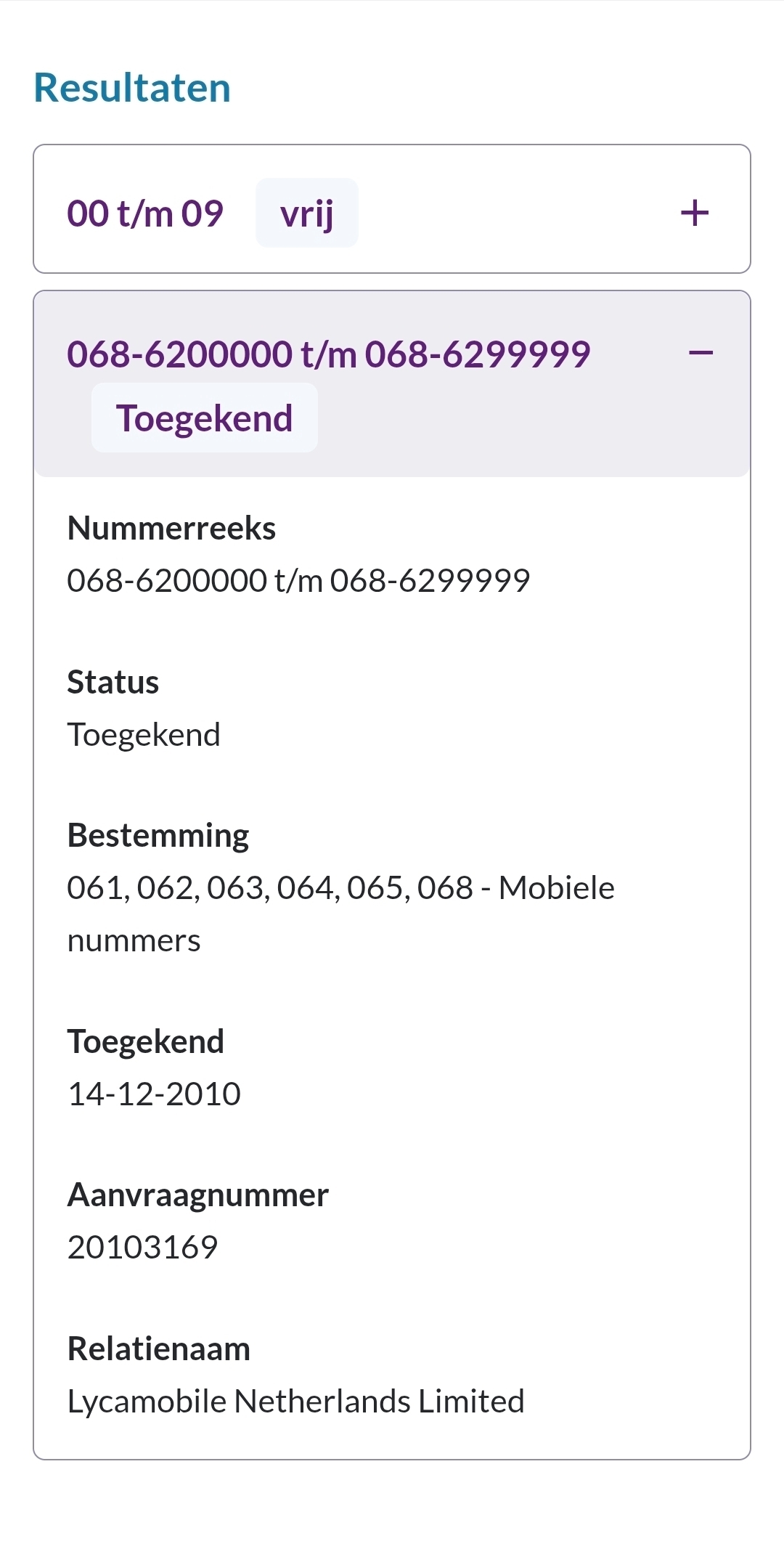Screen dimensions: 784x1541
Task: Select the purple Toegekend badge in header
Action: tap(205, 418)
